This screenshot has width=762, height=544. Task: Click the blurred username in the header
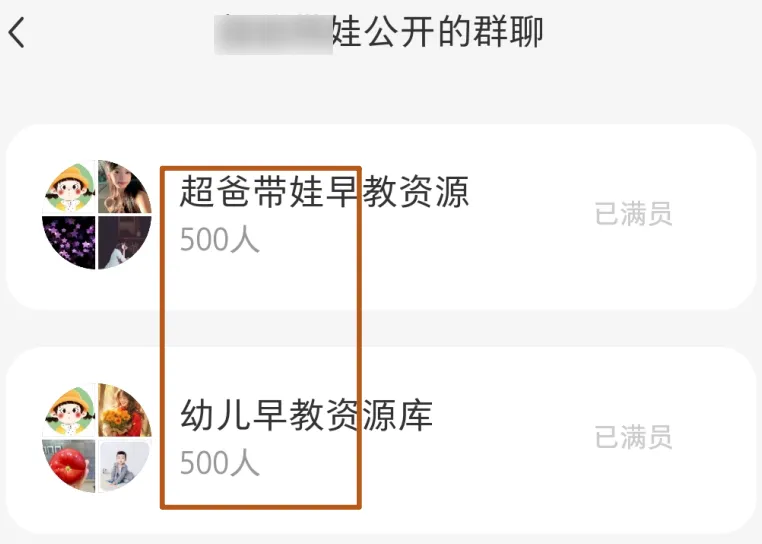pyautogui.click(x=274, y=34)
